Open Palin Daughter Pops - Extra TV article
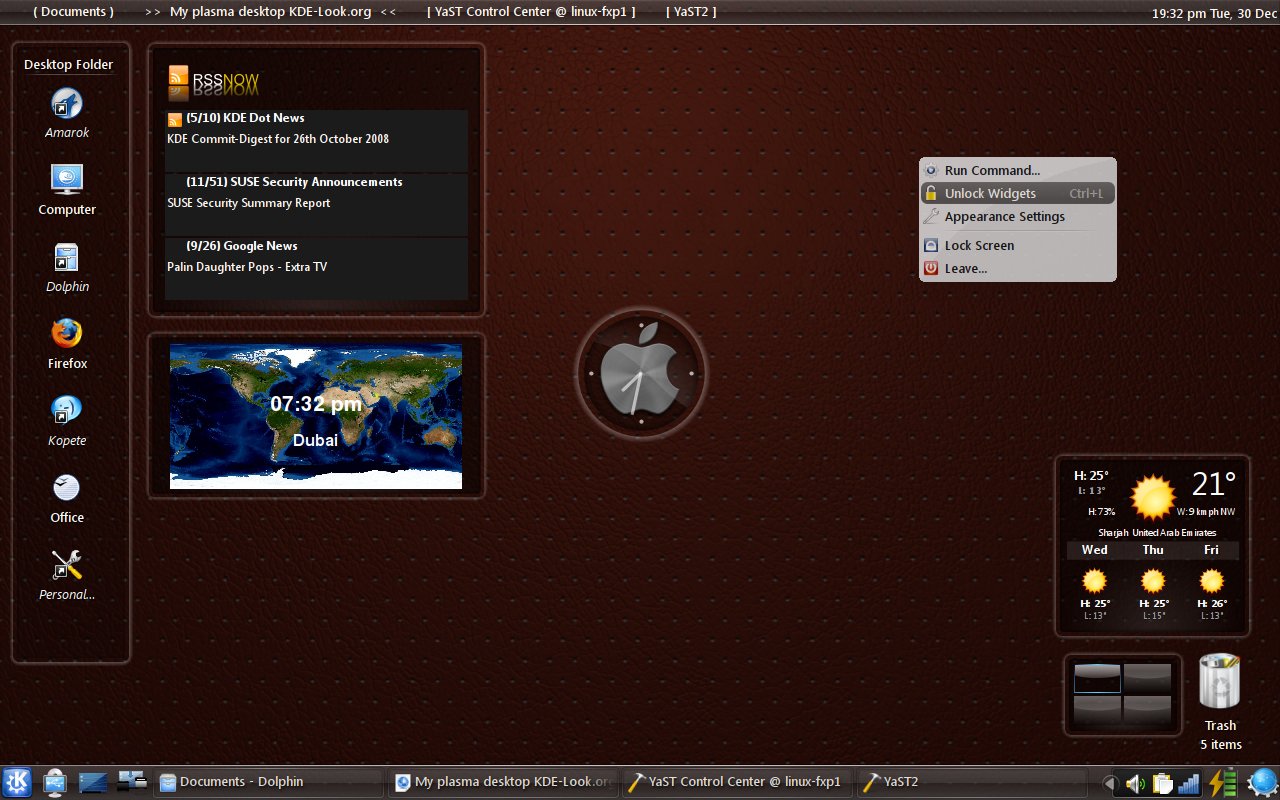The height and width of the screenshot is (800, 1280). point(247,267)
